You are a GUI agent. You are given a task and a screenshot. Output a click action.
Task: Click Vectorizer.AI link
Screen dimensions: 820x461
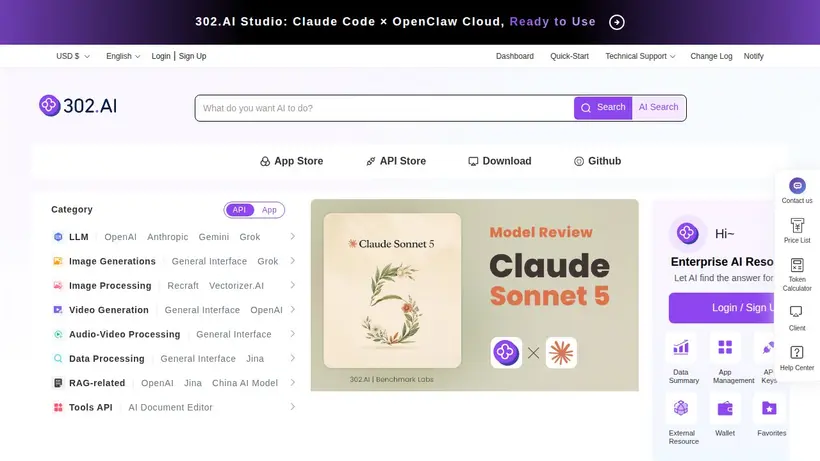pyautogui.click(x=236, y=285)
